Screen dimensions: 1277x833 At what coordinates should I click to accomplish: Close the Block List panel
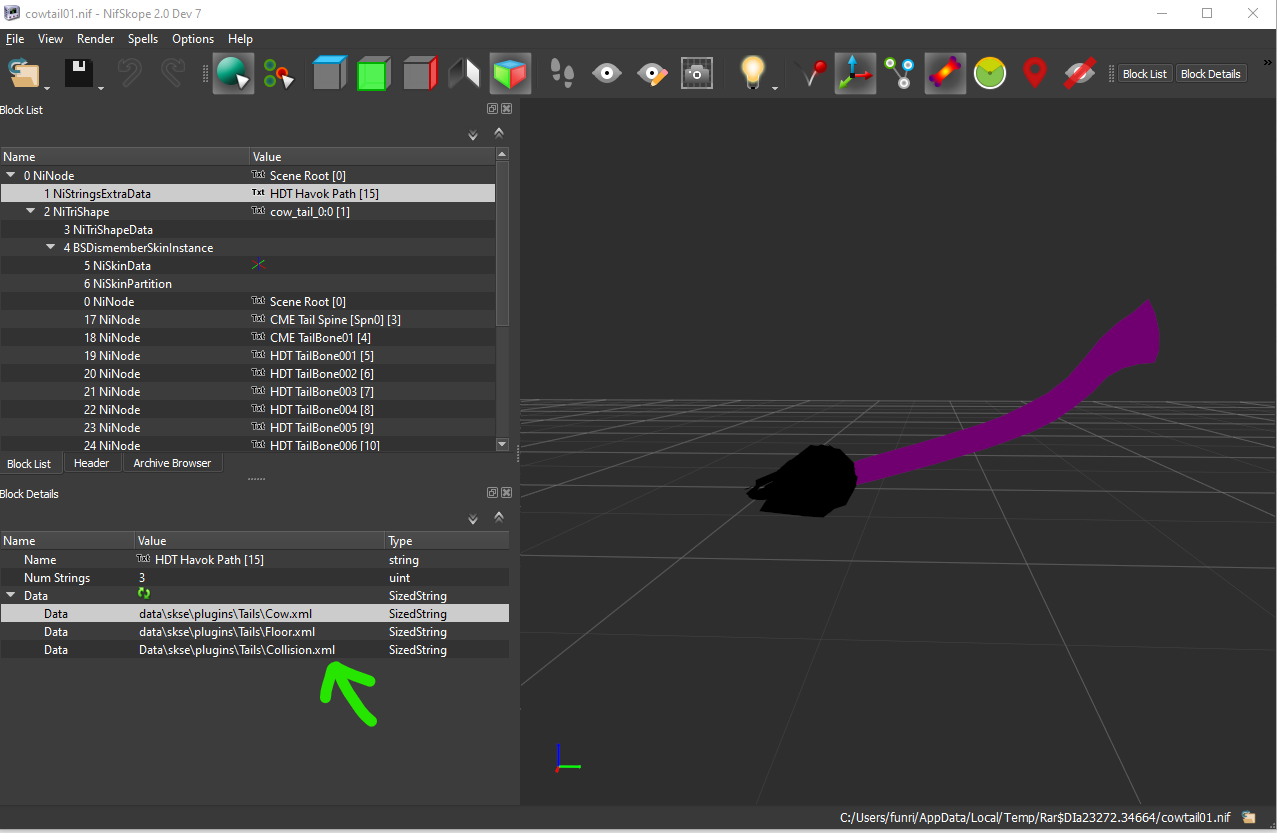pos(506,109)
